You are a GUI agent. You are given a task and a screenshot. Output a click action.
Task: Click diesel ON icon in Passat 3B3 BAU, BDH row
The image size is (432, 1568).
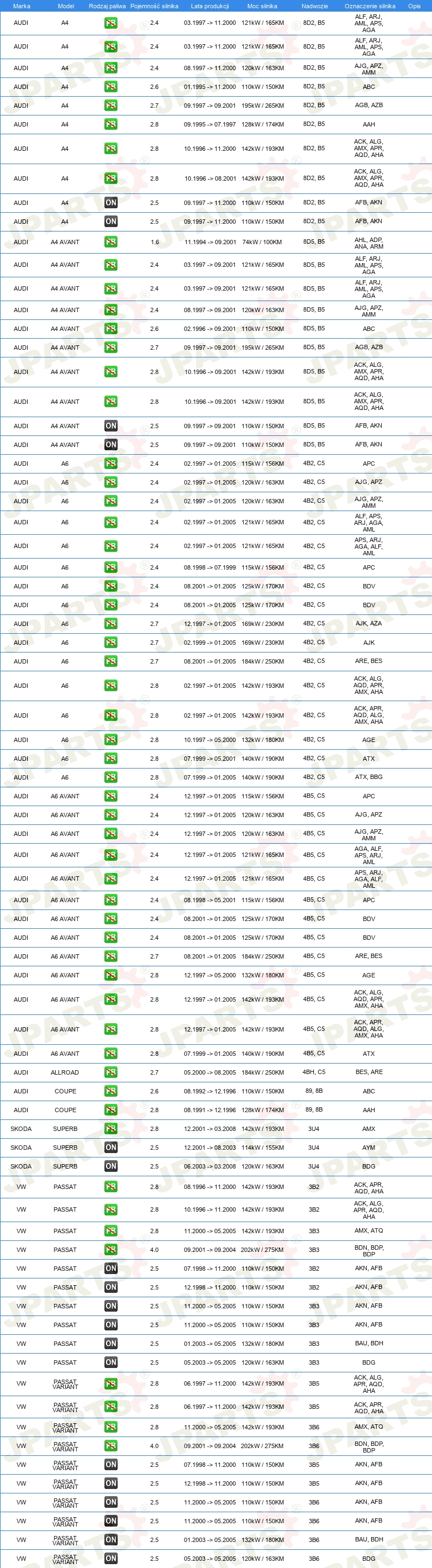pyautogui.click(x=110, y=1343)
